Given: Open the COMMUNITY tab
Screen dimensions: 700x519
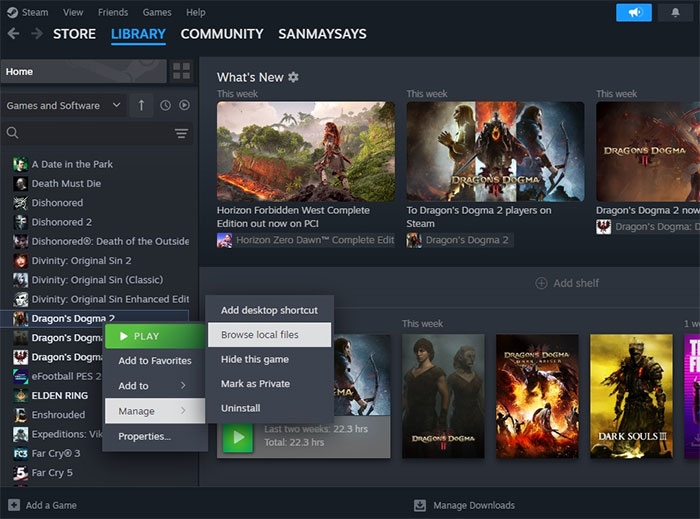Looking at the screenshot, I should tap(222, 34).
